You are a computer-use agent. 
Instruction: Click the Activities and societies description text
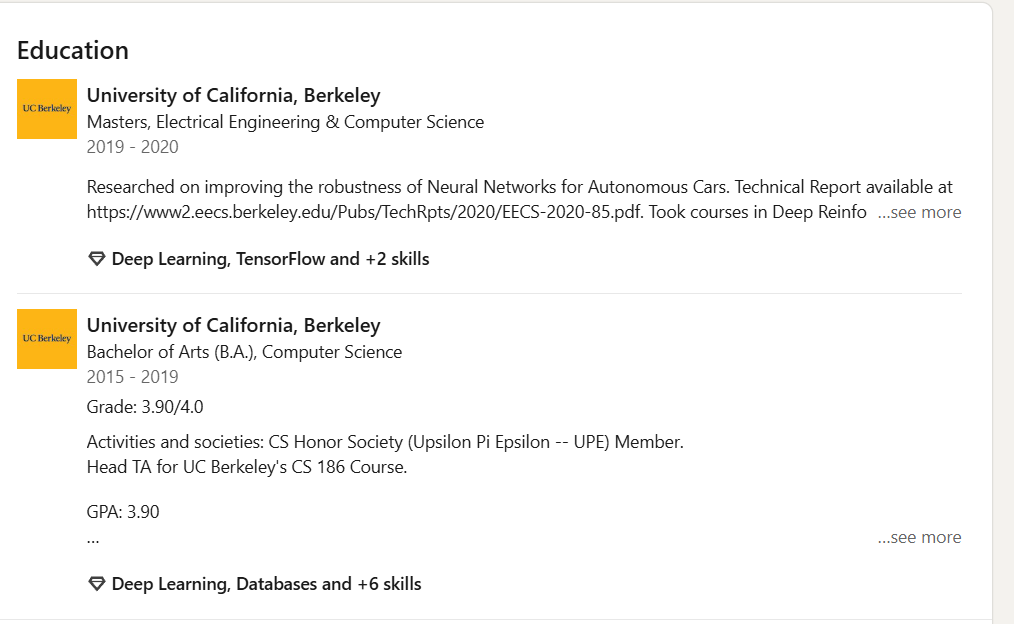[385, 442]
